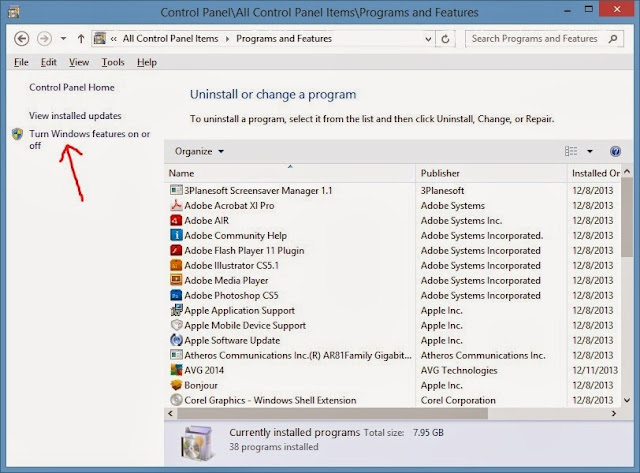Image resolution: width=640 pixels, height=473 pixels.
Task: Open the Organize dropdown
Action: (199, 151)
